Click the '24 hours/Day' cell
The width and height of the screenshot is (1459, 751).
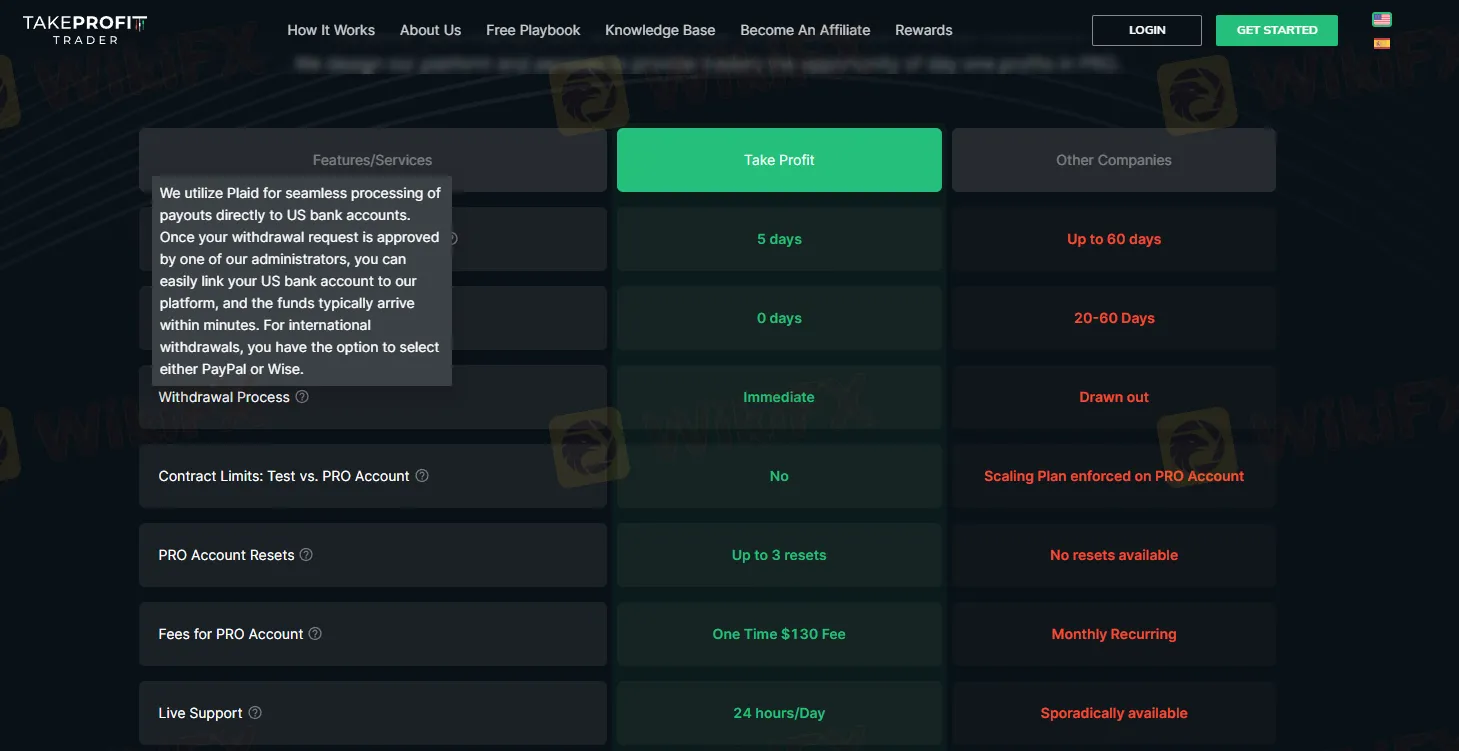tap(779, 713)
